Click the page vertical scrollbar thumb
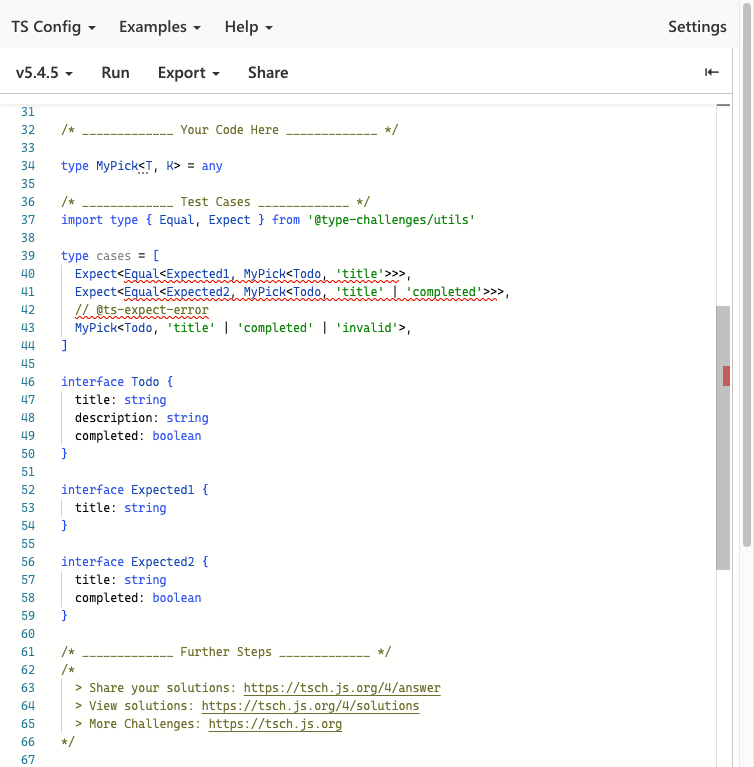Image resolution: width=754 pixels, height=767 pixels. 747,275
